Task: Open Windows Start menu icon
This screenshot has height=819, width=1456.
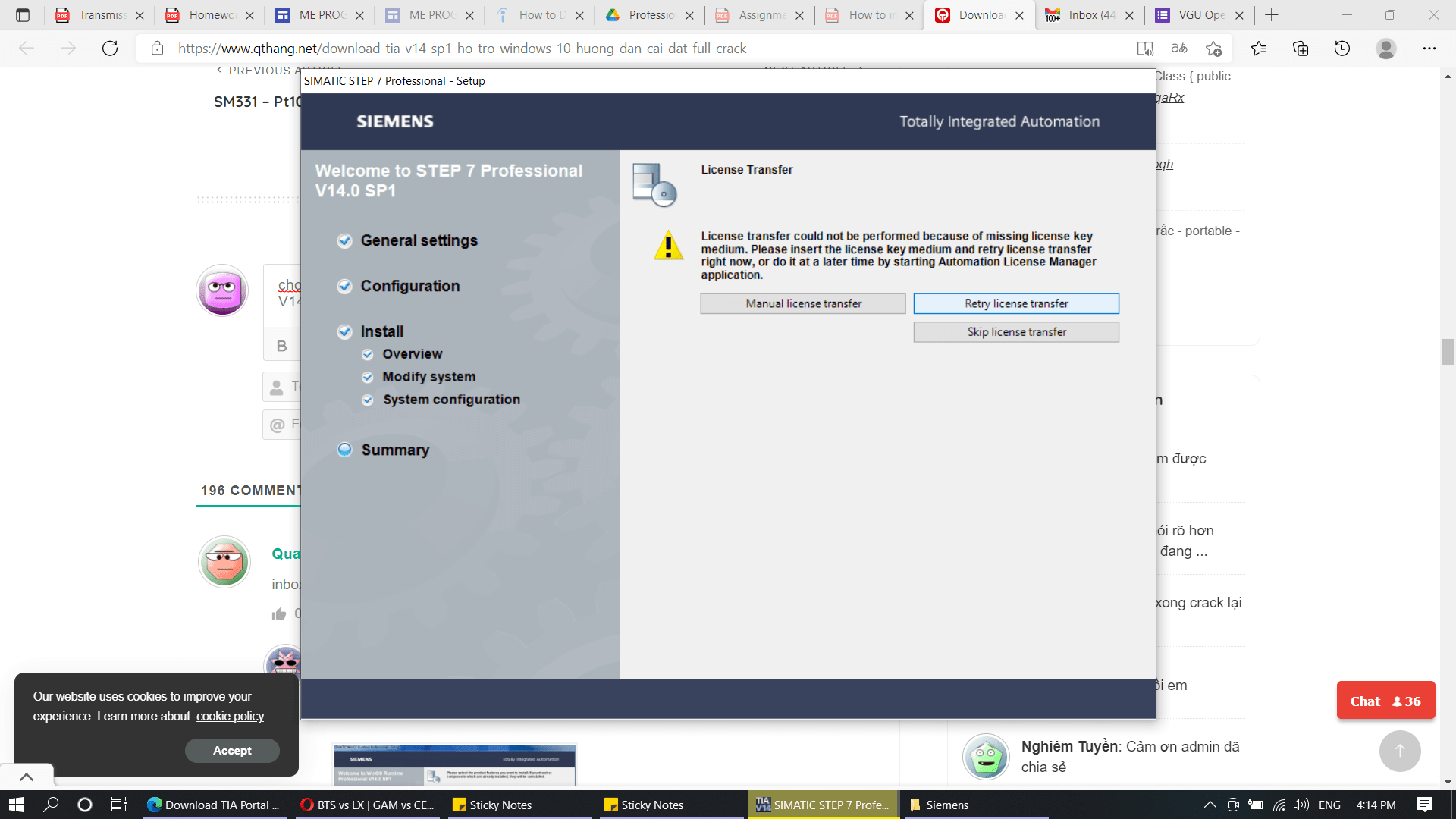Action: click(x=17, y=805)
